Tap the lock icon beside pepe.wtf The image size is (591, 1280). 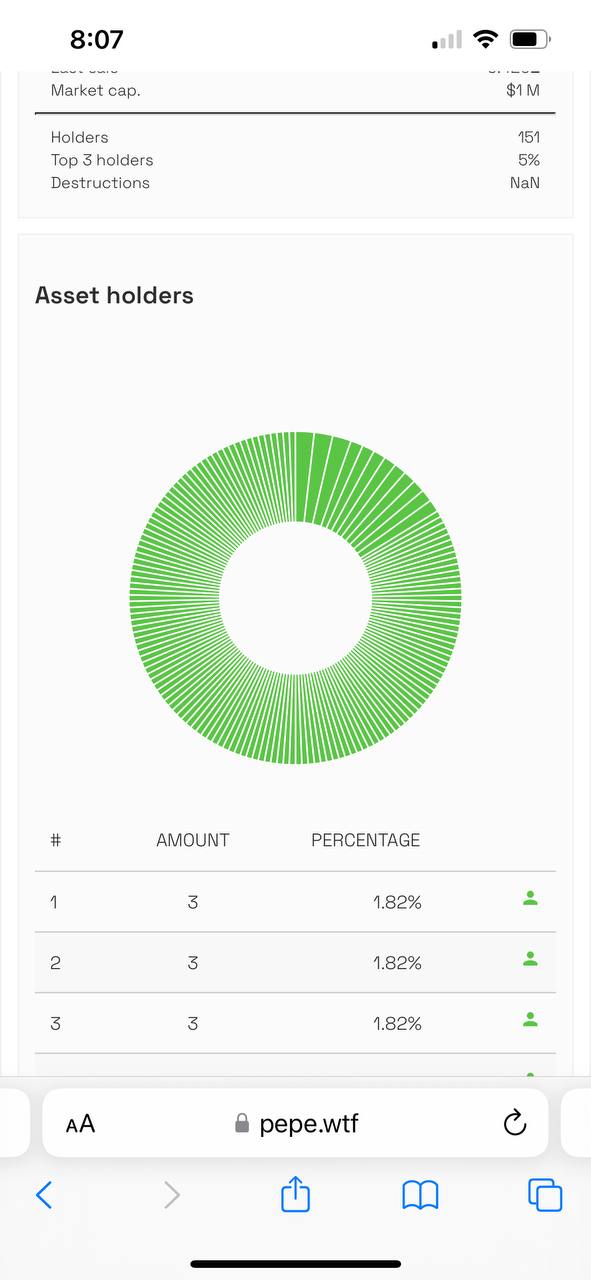(241, 1124)
